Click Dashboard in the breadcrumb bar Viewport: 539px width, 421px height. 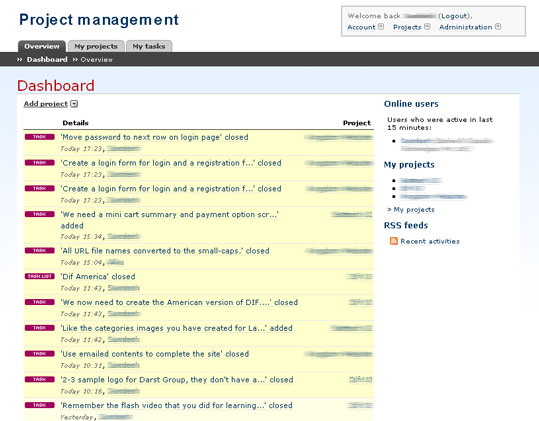click(47, 59)
